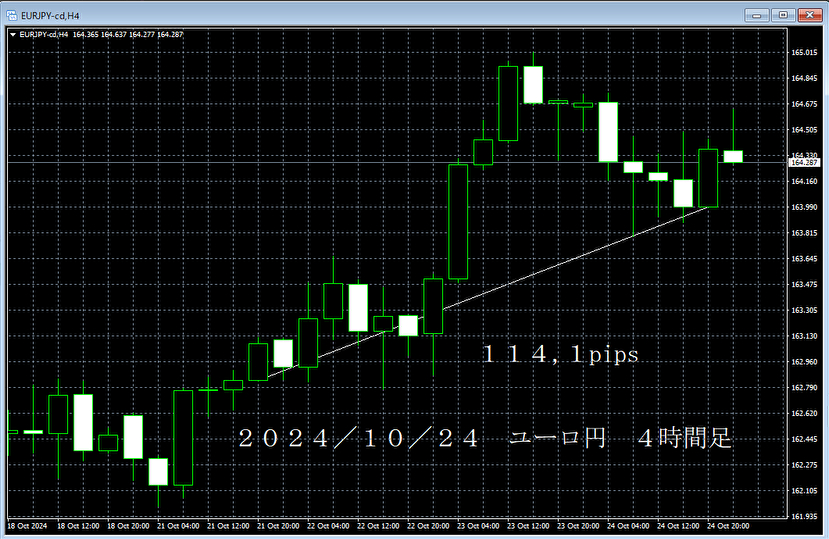Click the 162.620 price axis label
The height and width of the screenshot is (539, 829).
pos(804,414)
